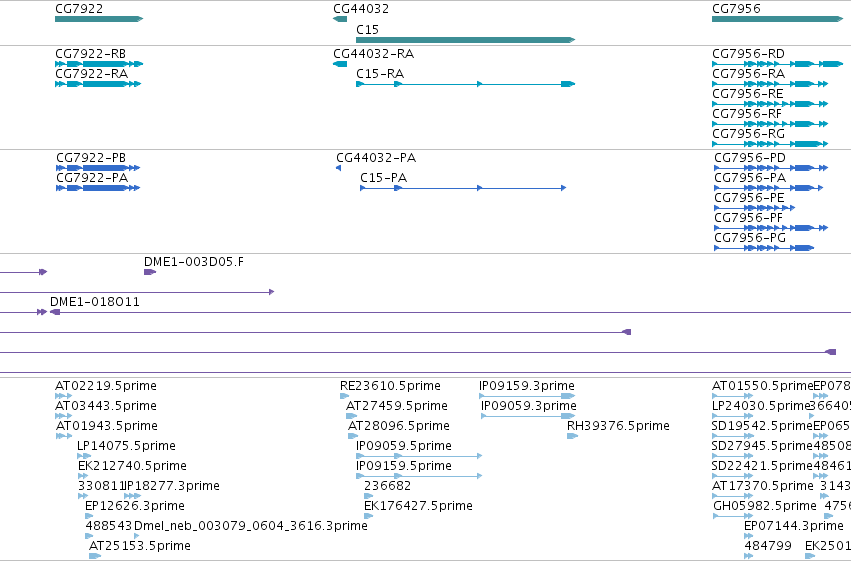
Task: Click EST 488543 label
Action: coord(109,526)
